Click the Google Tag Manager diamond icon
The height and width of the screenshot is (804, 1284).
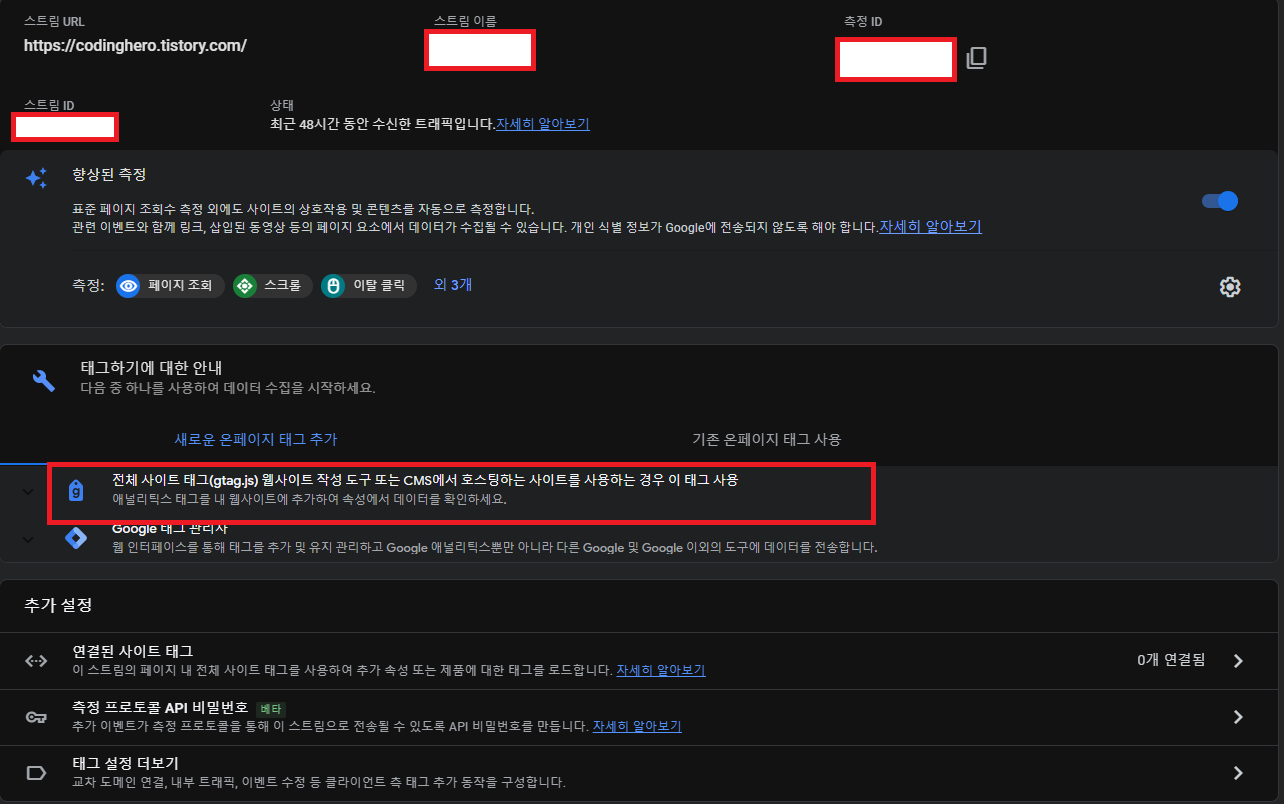point(75,538)
